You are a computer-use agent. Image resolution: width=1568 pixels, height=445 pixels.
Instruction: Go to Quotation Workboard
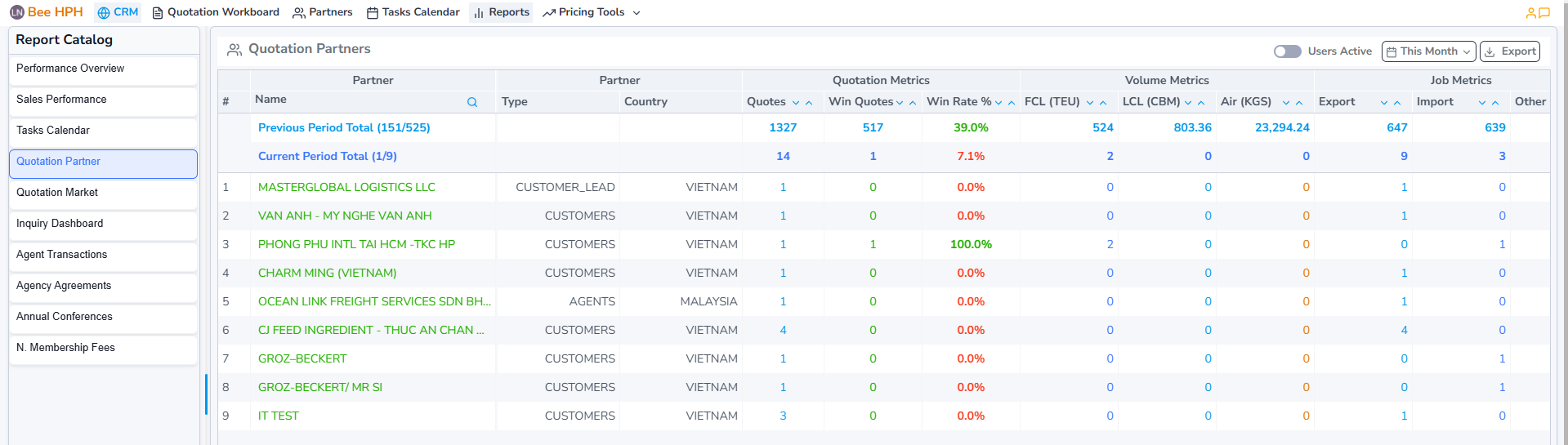[216, 12]
